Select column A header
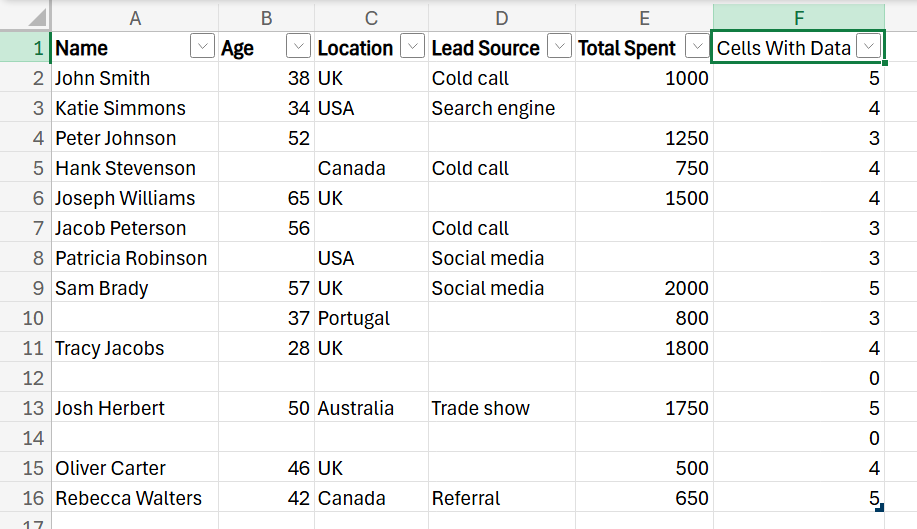 point(135,17)
